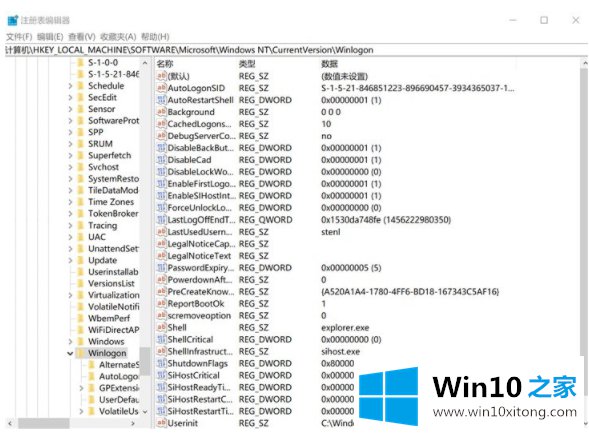Select the TokenBroker tree key
Viewport: 589px width, 438px height.
click(x=113, y=214)
